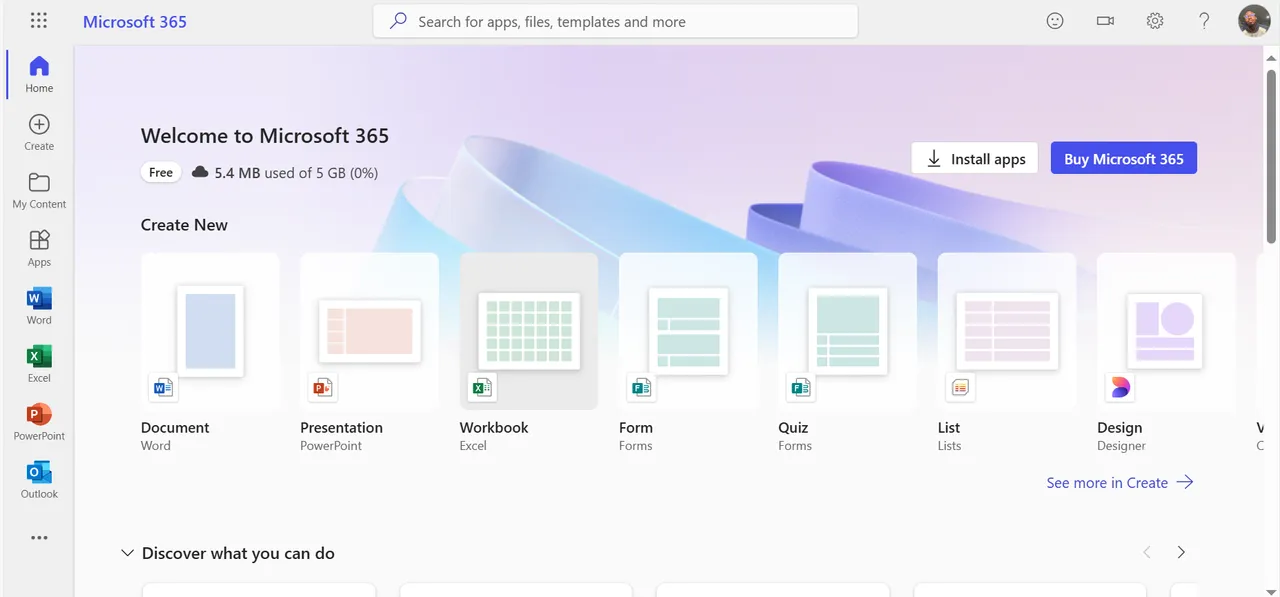This screenshot has height=597, width=1280.
Task: Launch Word from the sidebar
Action: coord(39,306)
